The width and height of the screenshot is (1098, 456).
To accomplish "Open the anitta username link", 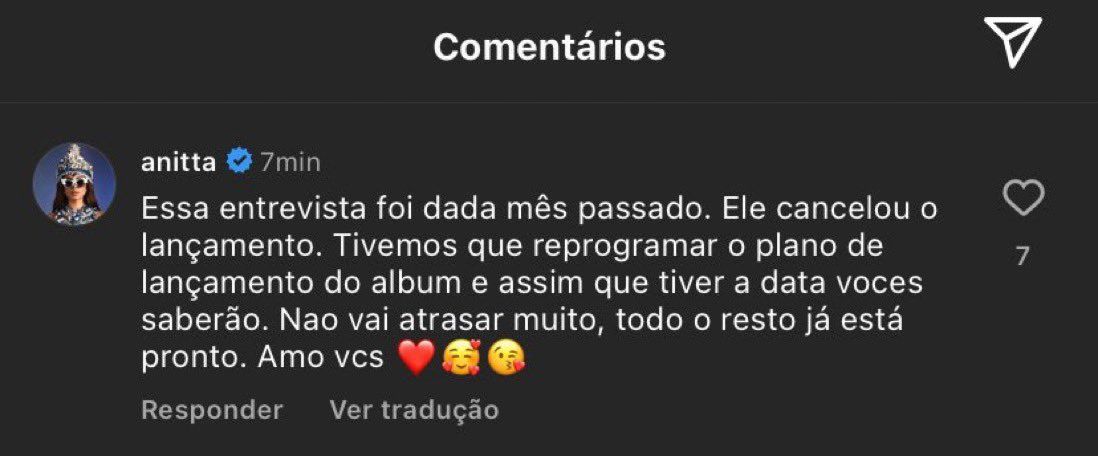I will (179, 163).
